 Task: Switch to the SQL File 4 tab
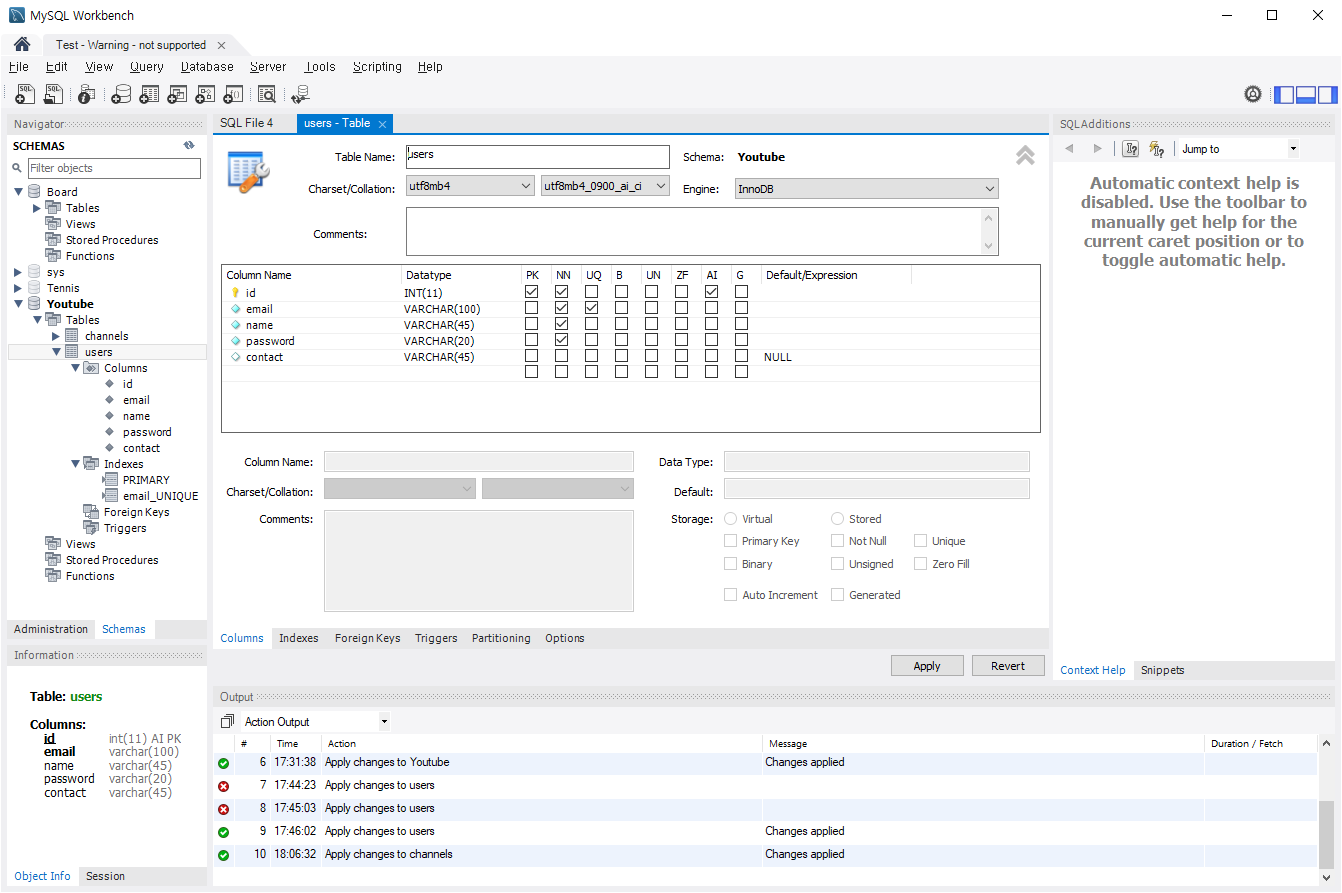click(246, 123)
